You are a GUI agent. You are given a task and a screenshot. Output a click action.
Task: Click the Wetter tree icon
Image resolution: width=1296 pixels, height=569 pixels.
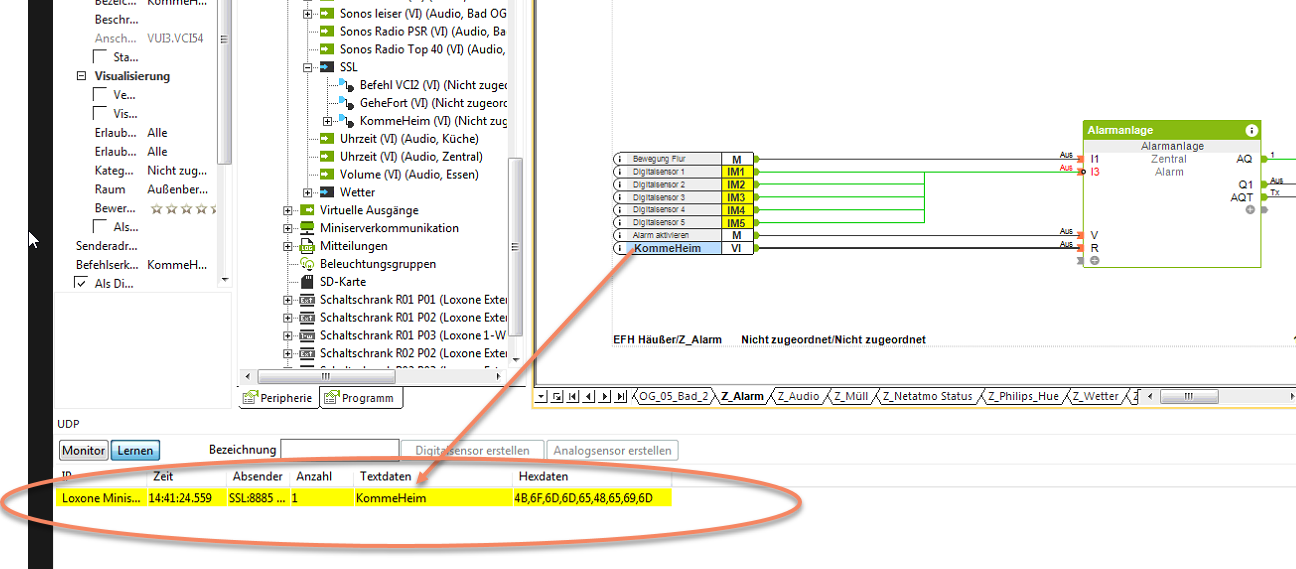coord(327,193)
